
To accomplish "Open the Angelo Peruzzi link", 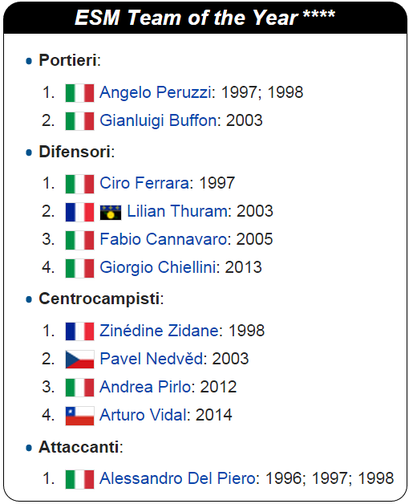I will [155, 92].
